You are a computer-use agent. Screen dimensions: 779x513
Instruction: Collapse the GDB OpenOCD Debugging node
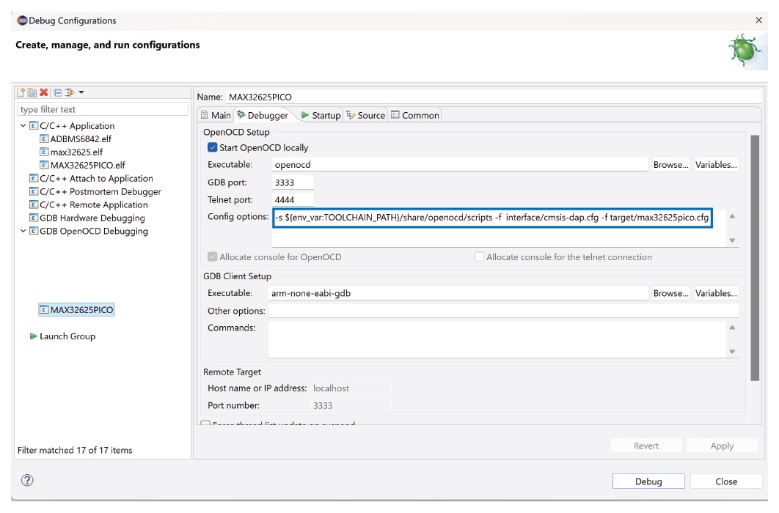pos(24,231)
